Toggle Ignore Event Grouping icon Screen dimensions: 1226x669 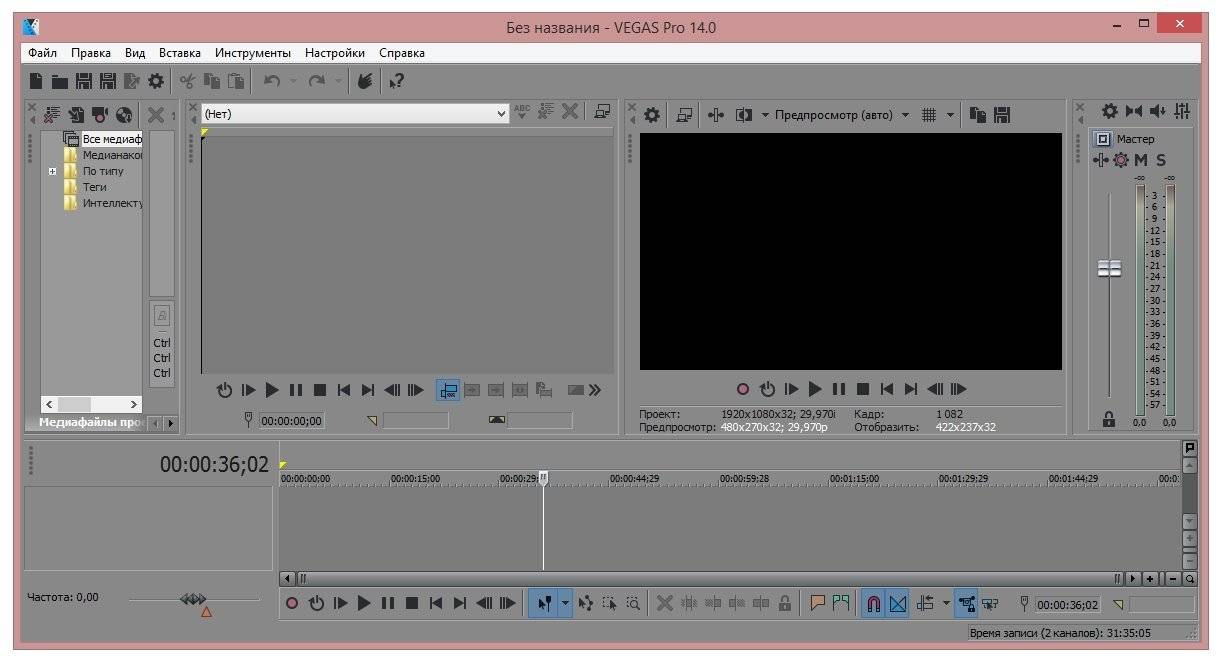point(991,603)
